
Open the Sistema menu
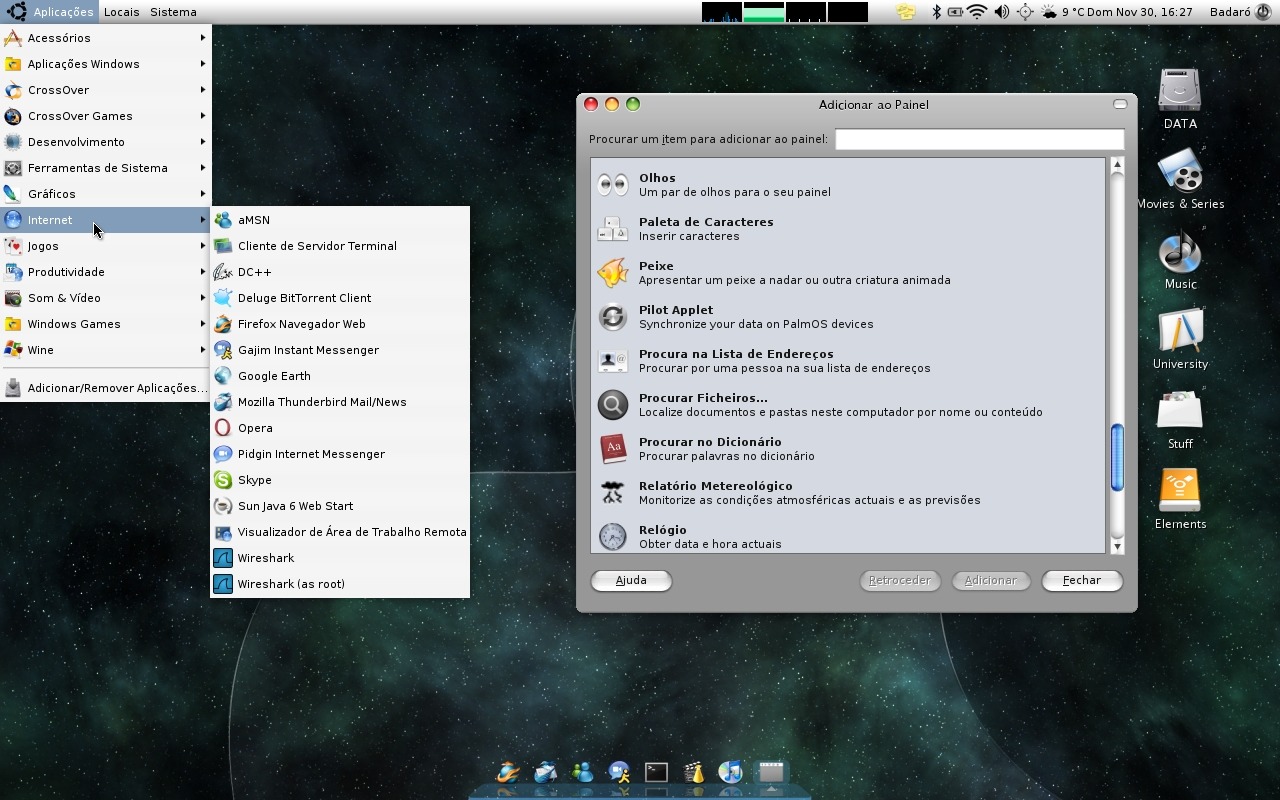coord(173,12)
